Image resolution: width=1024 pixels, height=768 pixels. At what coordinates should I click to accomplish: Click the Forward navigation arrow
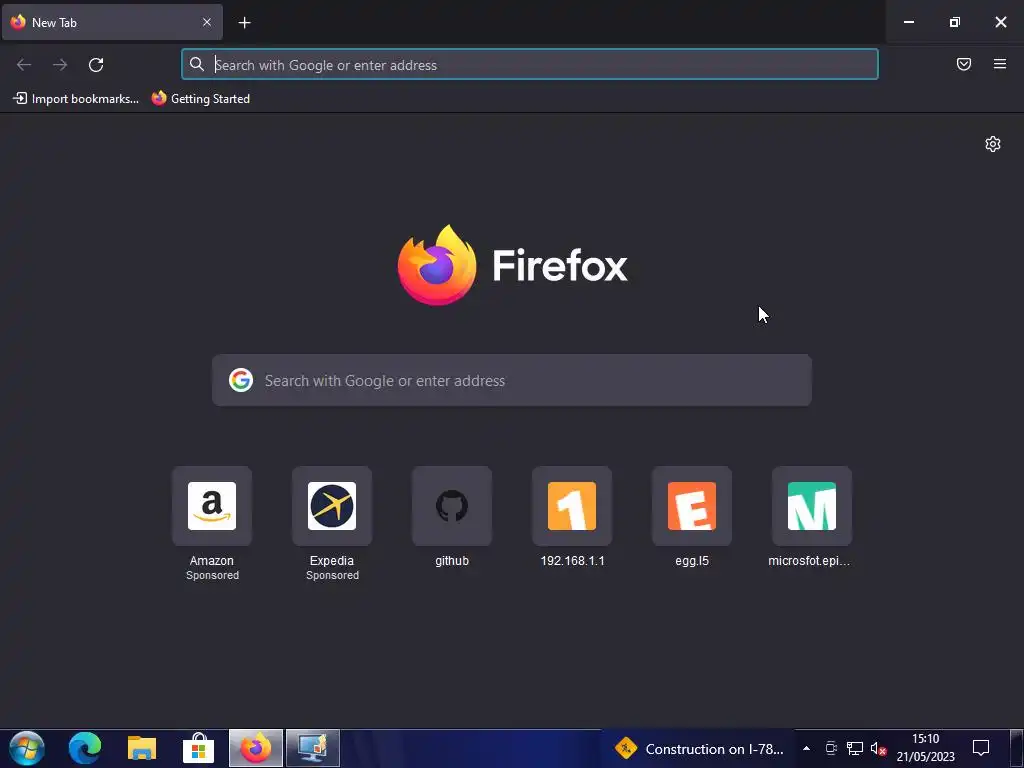pyautogui.click(x=60, y=65)
